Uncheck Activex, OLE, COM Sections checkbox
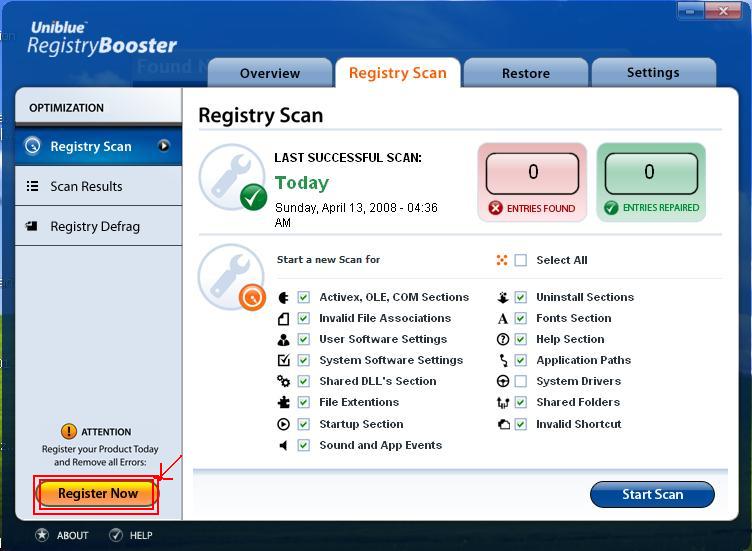 pos(304,297)
